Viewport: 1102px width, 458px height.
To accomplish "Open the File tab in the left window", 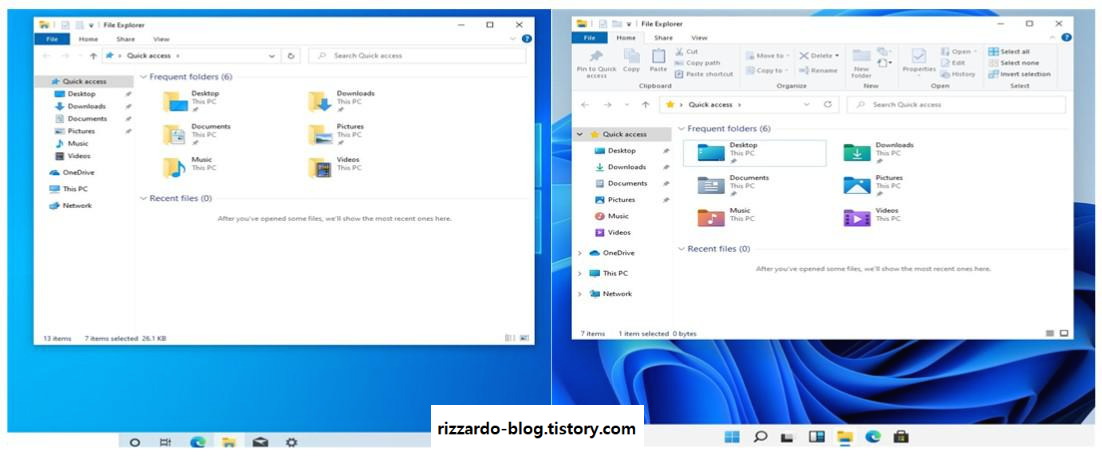I will click(x=51, y=39).
